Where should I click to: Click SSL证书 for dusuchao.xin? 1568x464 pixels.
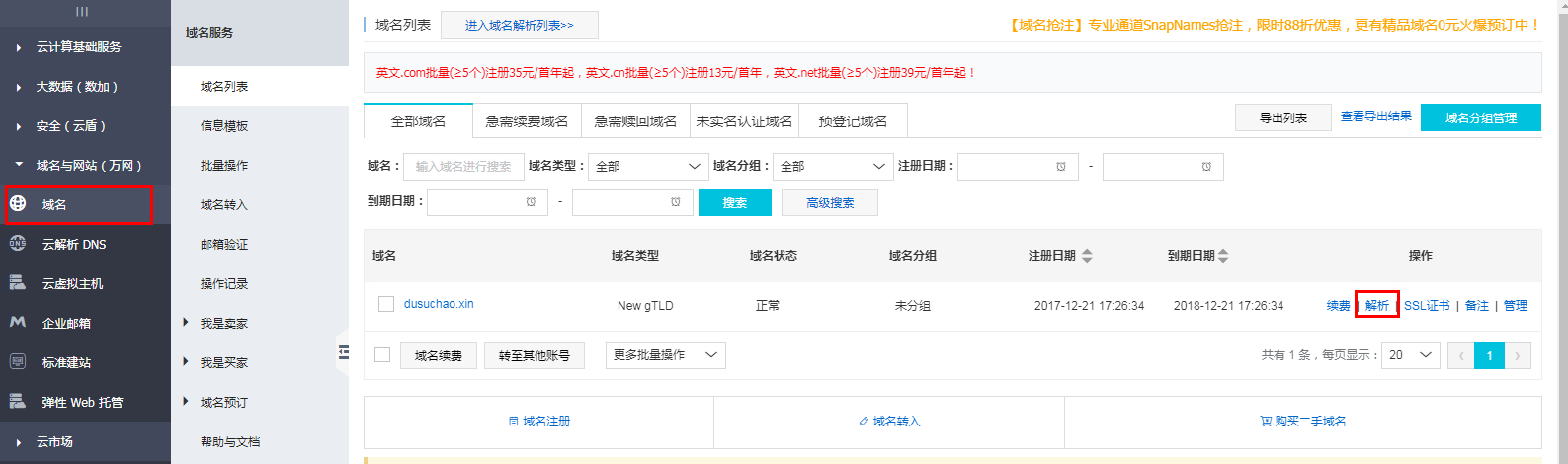click(1427, 306)
